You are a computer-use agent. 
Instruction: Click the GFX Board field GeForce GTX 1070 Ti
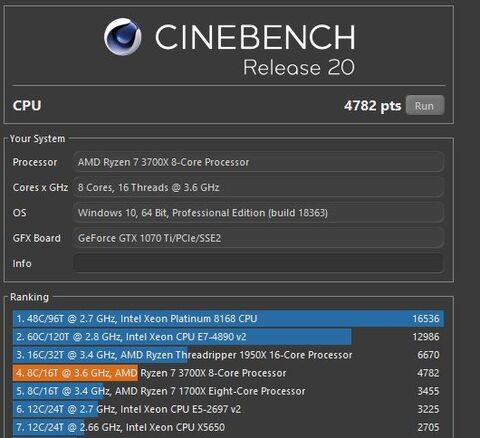click(258, 238)
